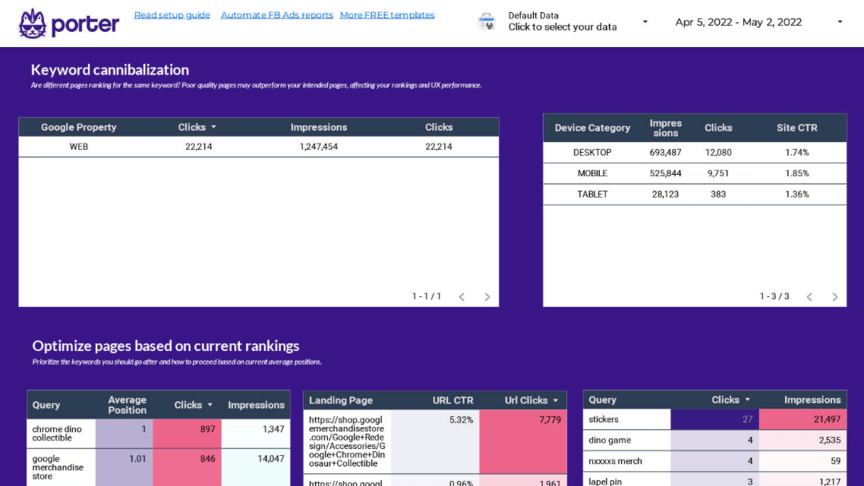Click the 7,779 Url Clicks cell
Screen dimensions: 864x486
pos(522,441)
